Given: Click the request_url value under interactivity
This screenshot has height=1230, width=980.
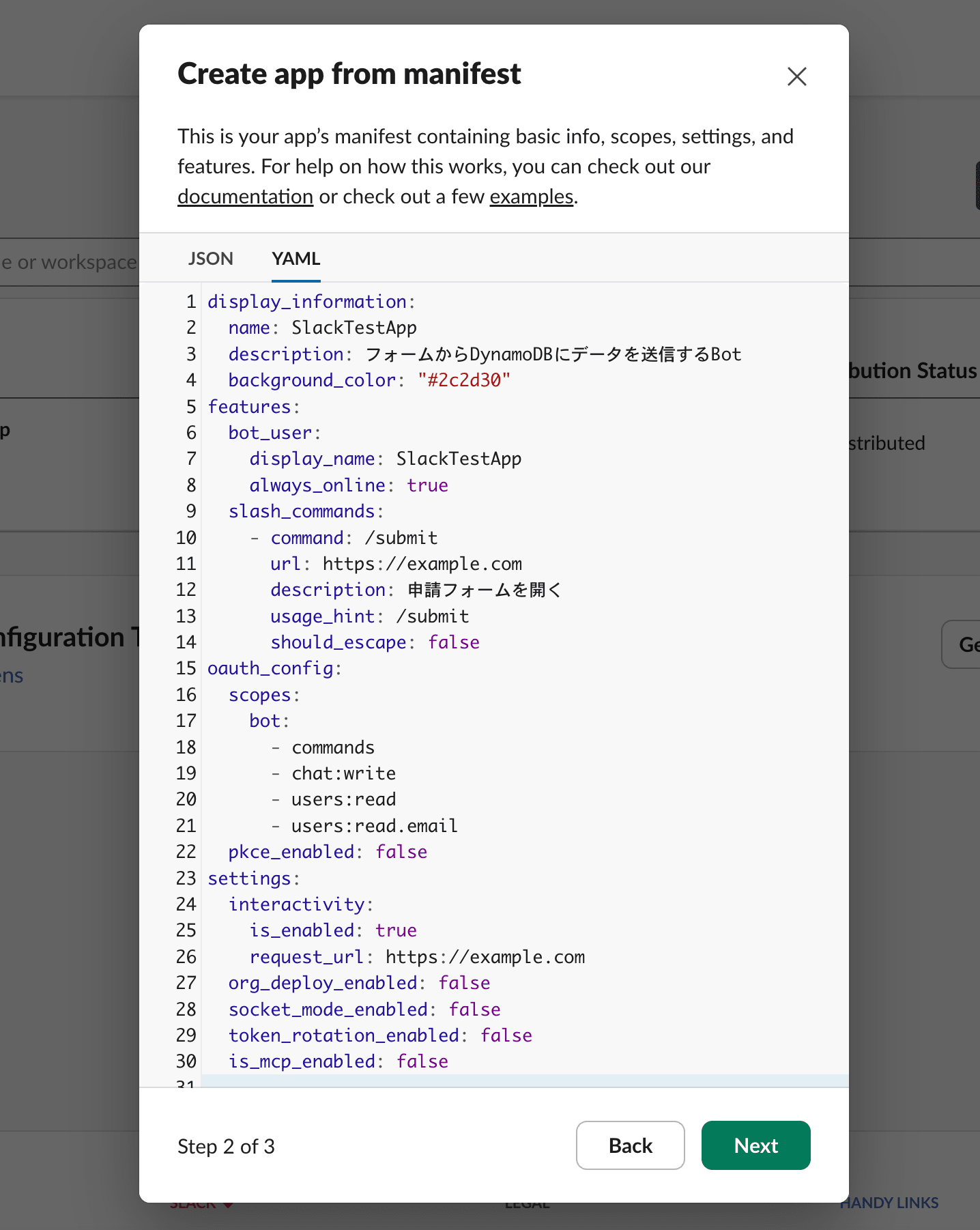Looking at the screenshot, I should (x=485, y=957).
